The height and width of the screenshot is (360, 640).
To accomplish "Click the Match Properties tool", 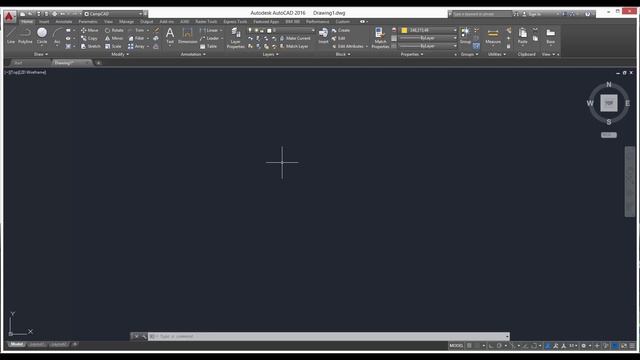I will tap(380, 38).
